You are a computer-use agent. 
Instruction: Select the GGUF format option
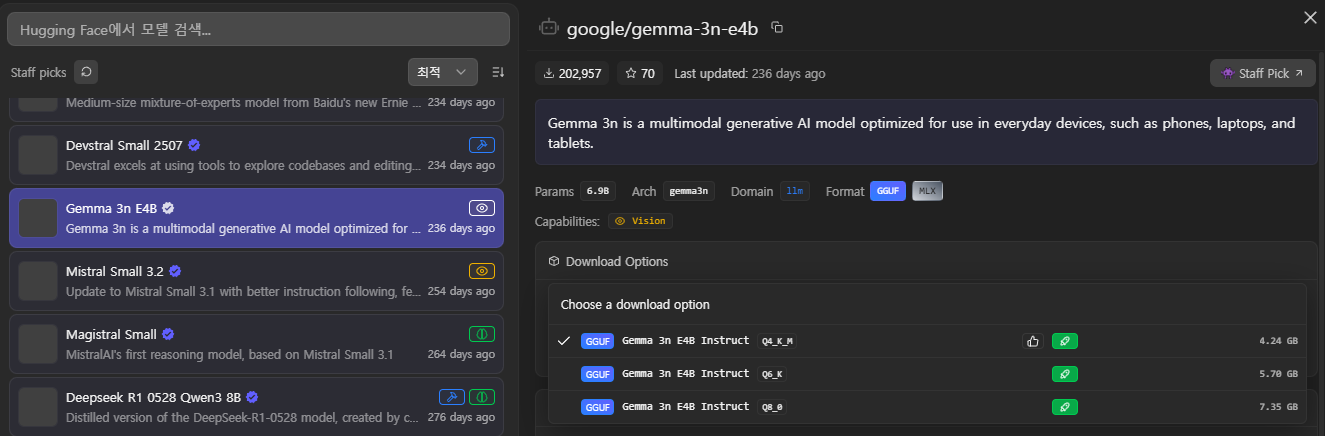pyautogui.click(x=887, y=191)
